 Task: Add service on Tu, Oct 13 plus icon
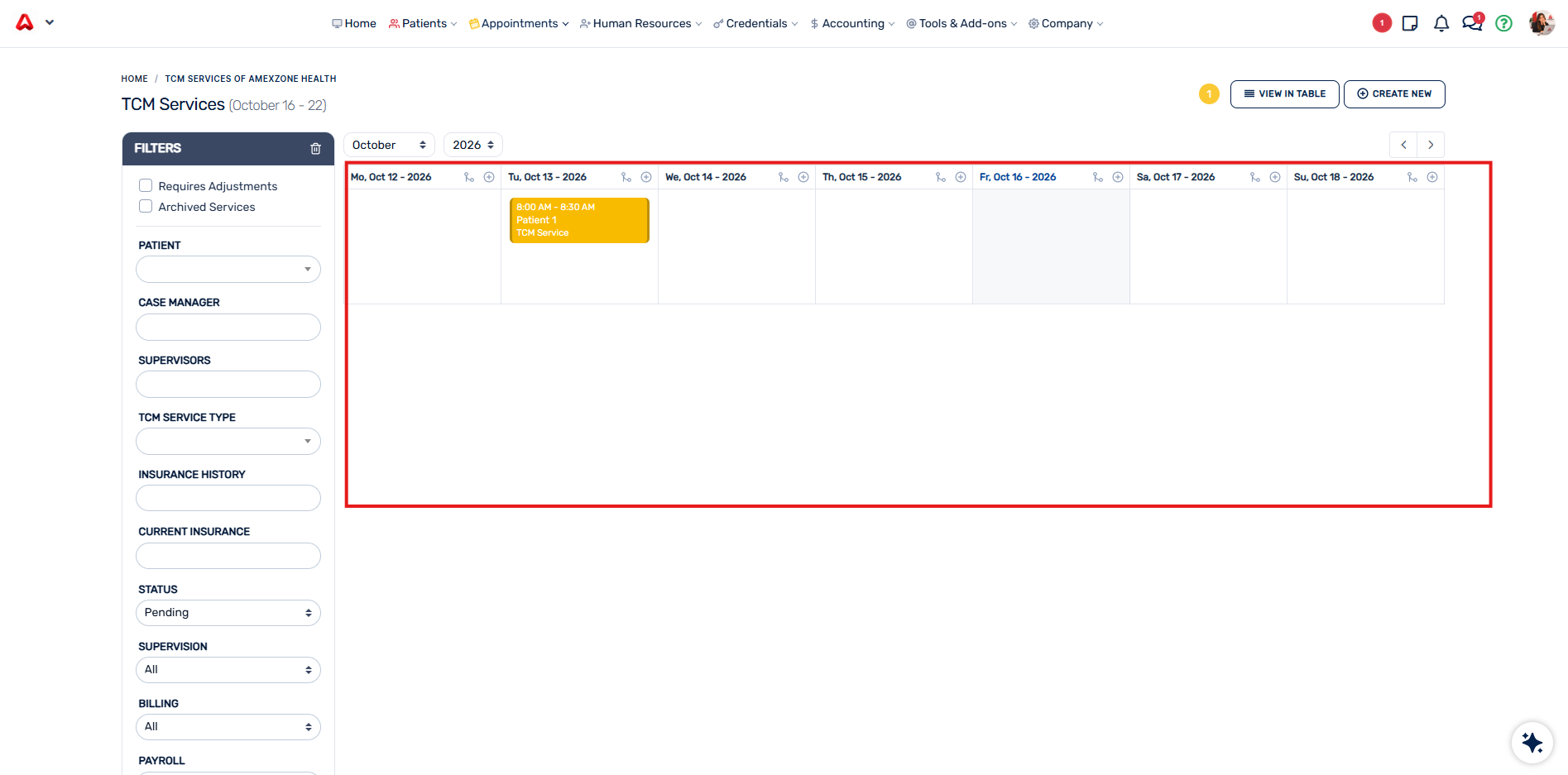click(x=646, y=177)
